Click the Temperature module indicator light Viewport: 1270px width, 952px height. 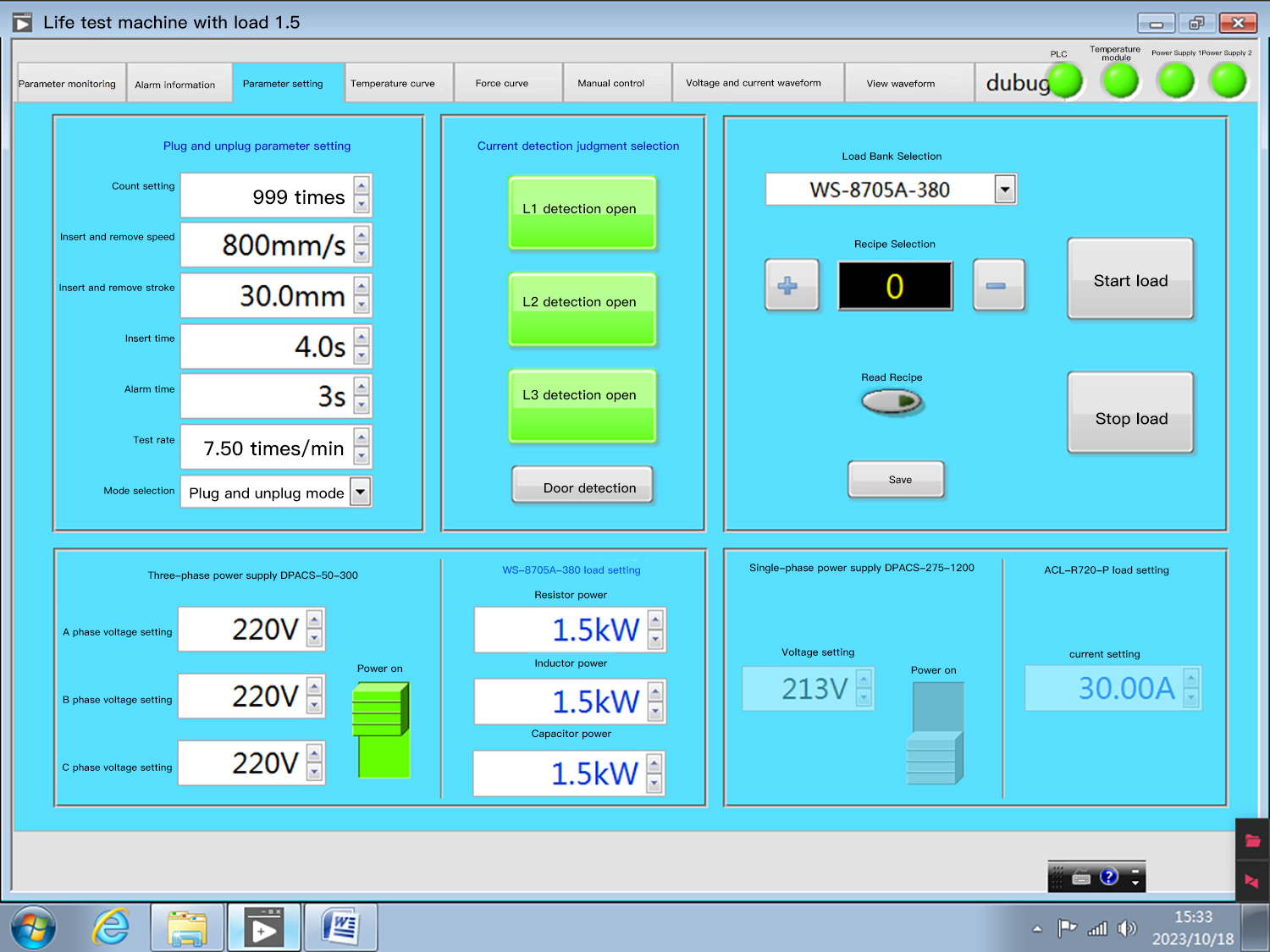tap(1120, 81)
